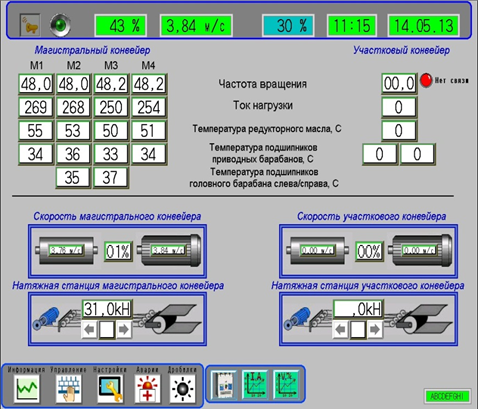
Task: Click the 14.05.13 date display
Action: point(423,26)
